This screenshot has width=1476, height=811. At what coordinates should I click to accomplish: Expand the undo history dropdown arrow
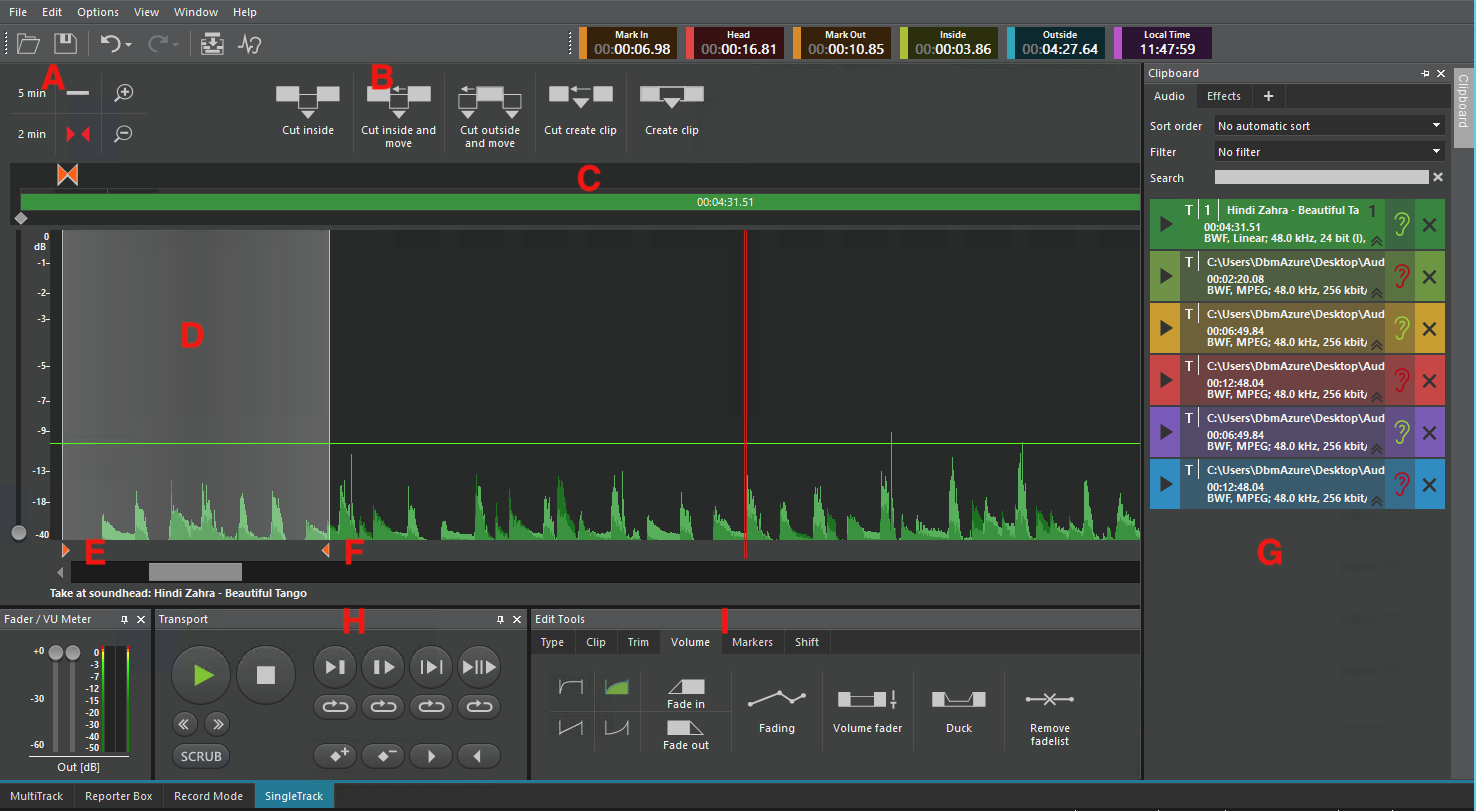(129, 45)
